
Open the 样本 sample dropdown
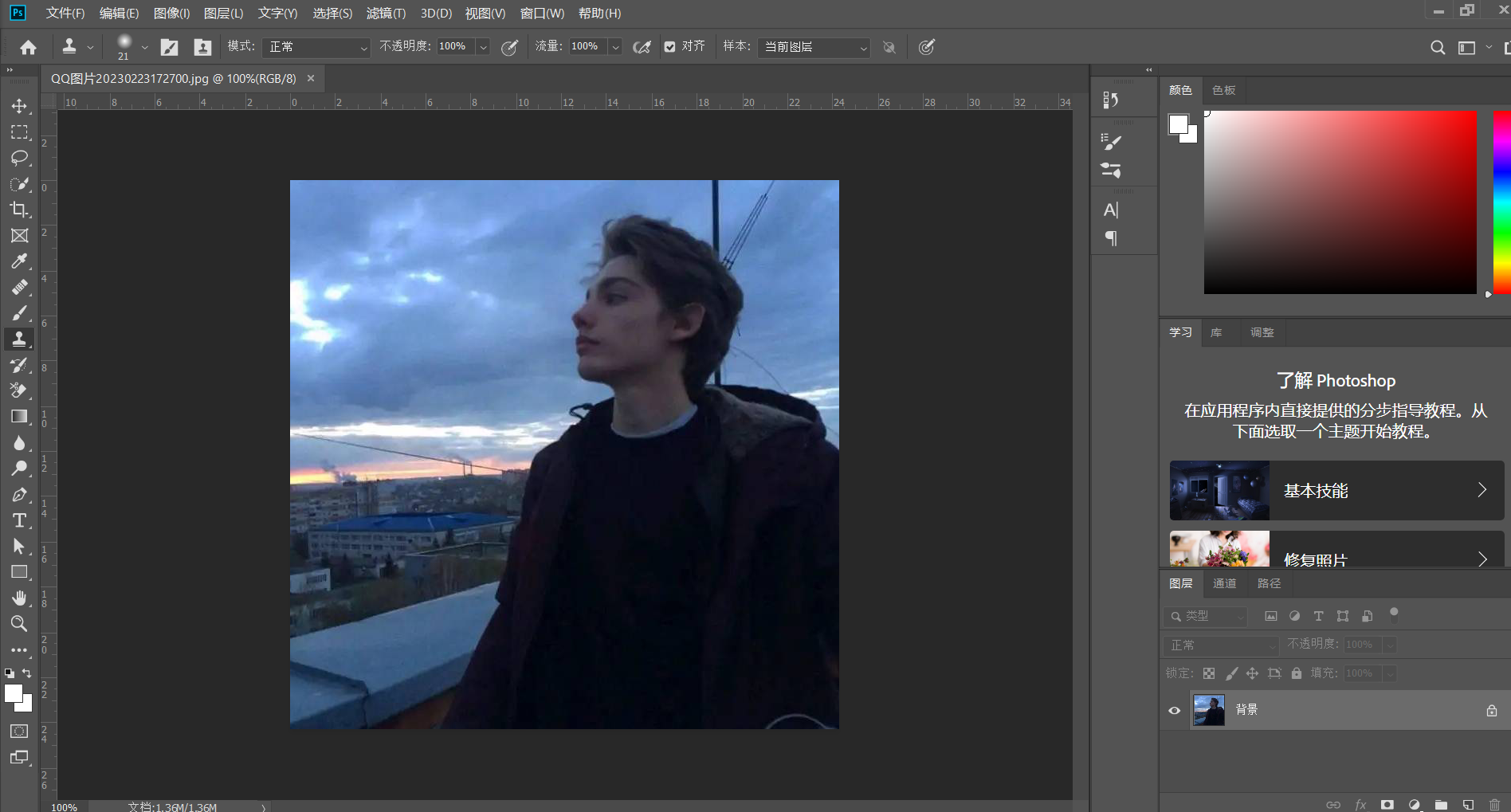coord(814,47)
